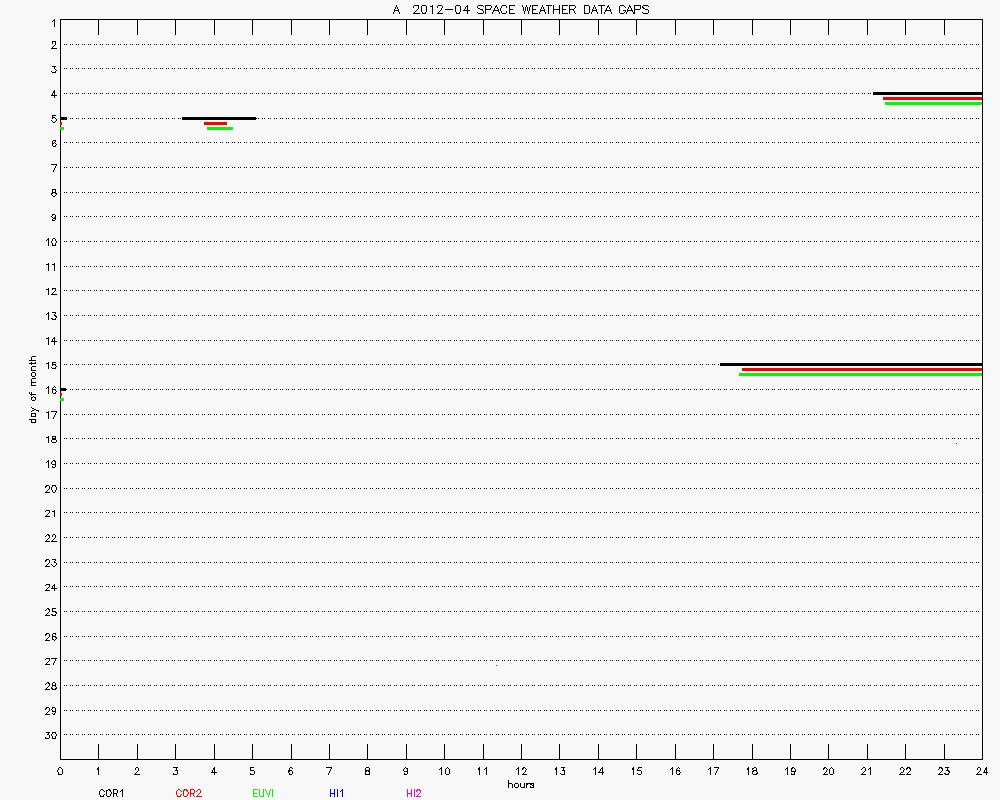Click the green EUVI legend label

[x=263, y=793]
